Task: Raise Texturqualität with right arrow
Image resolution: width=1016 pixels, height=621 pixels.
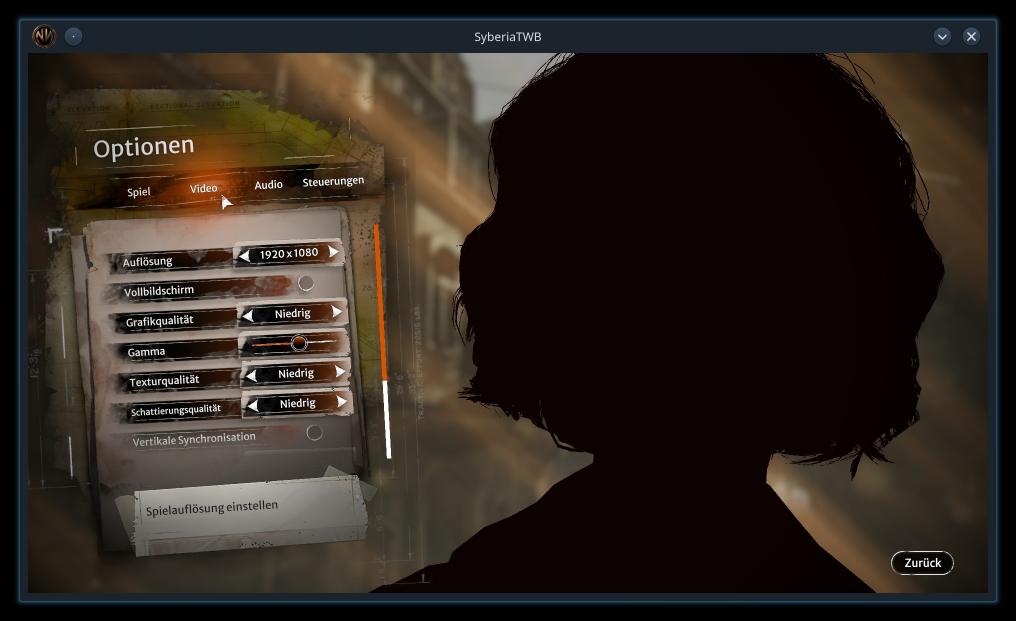Action: (340, 371)
